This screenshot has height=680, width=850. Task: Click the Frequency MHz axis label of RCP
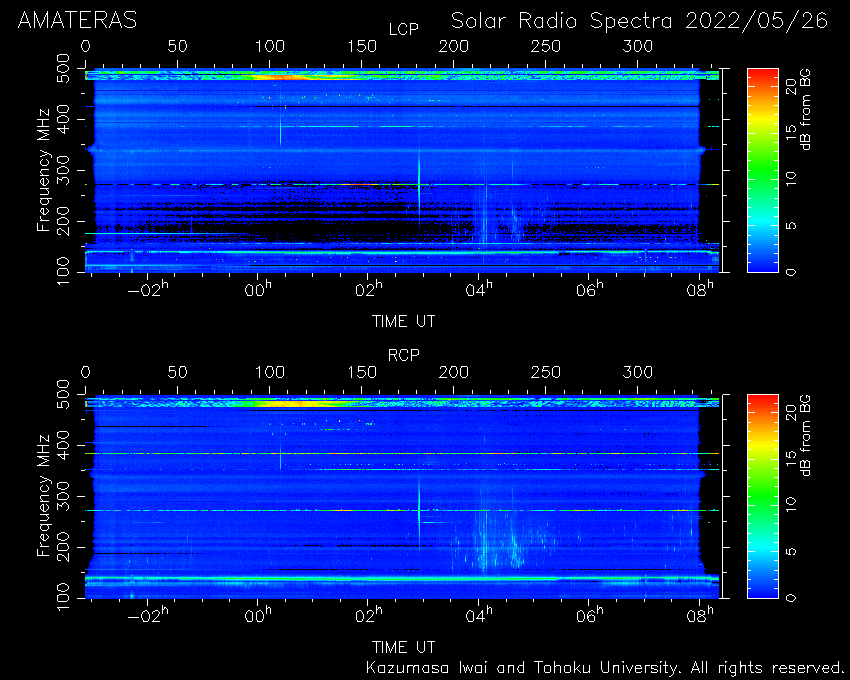[43, 496]
